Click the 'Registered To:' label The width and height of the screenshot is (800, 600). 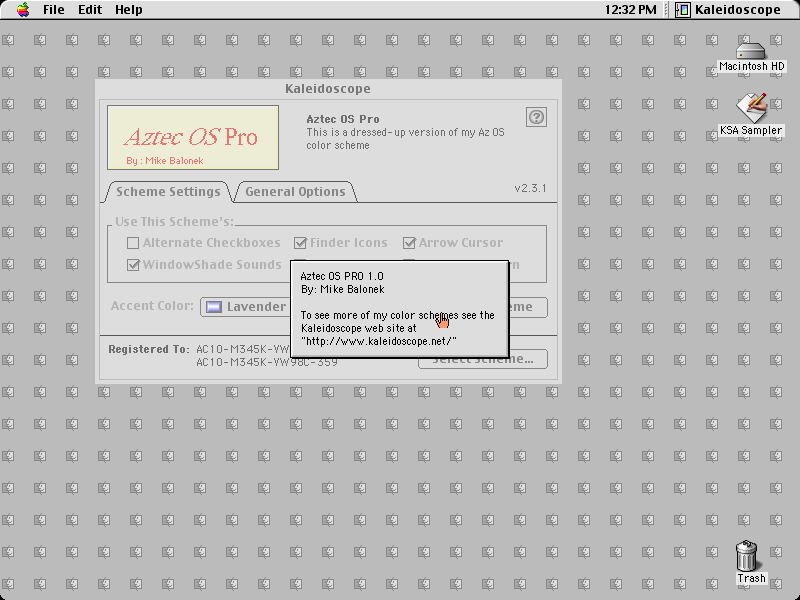149,349
